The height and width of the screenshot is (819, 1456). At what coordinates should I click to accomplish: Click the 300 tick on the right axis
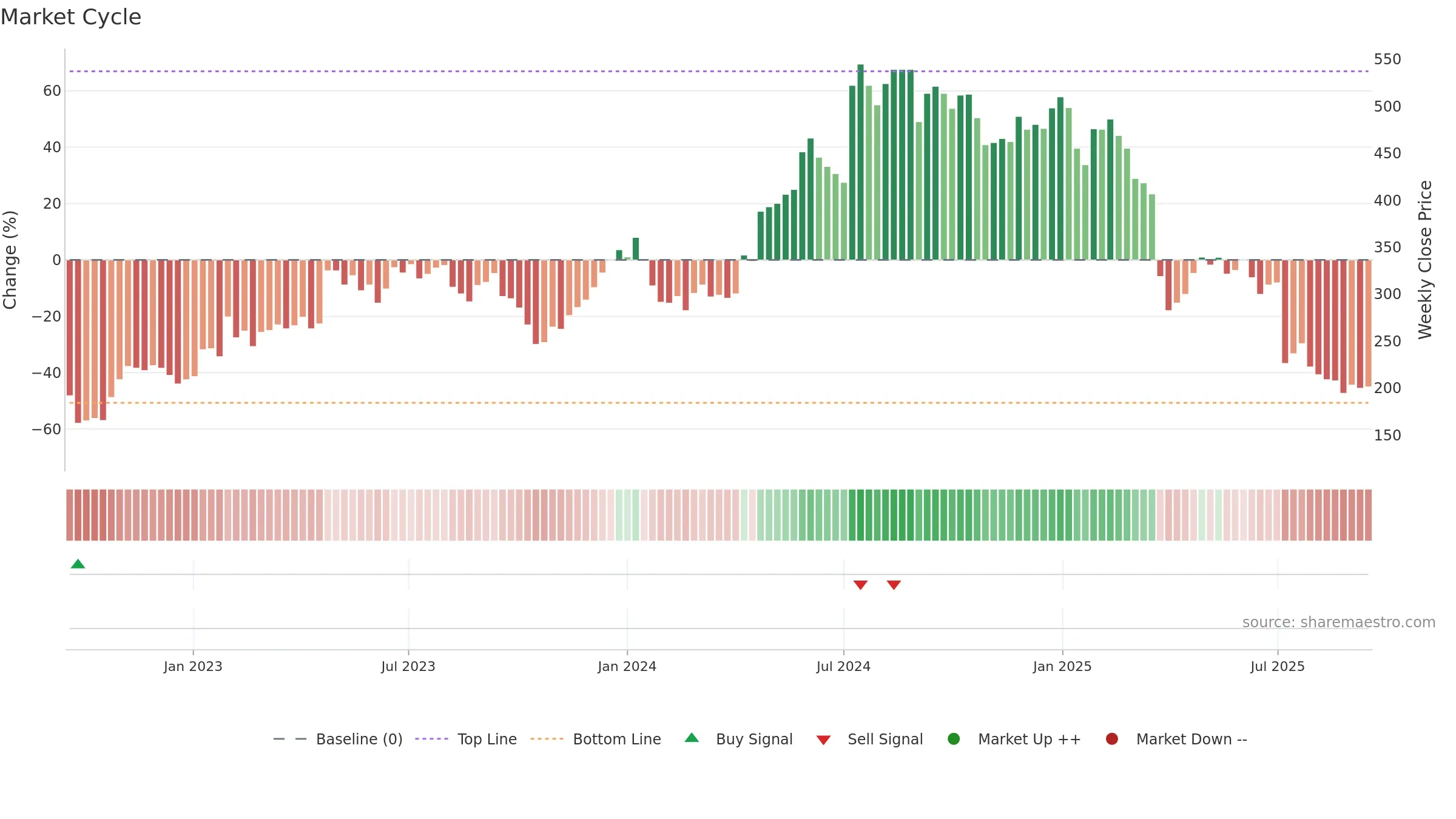click(x=1387, y=294)
